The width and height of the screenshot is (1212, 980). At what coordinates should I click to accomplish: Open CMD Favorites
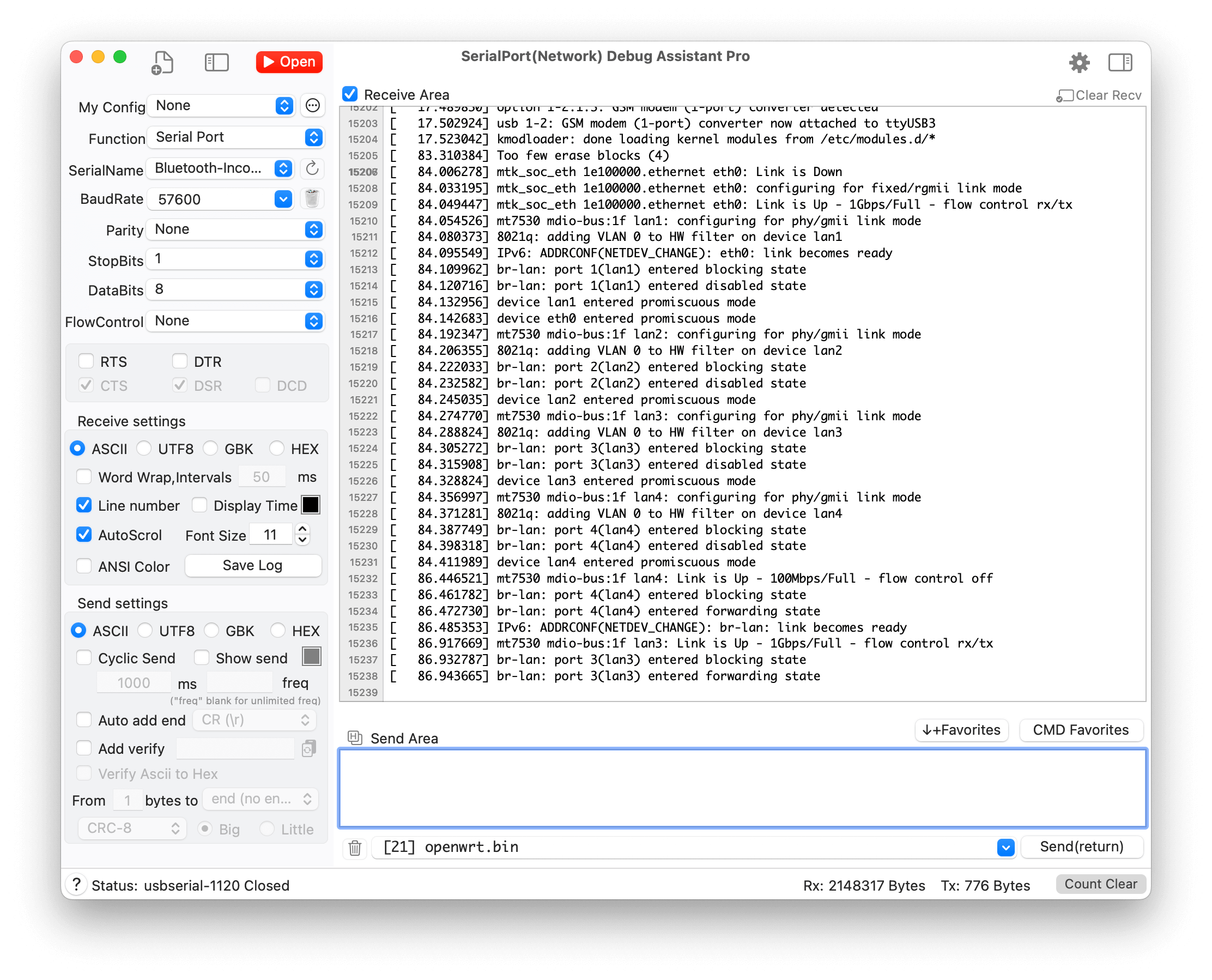point(1081,730)
